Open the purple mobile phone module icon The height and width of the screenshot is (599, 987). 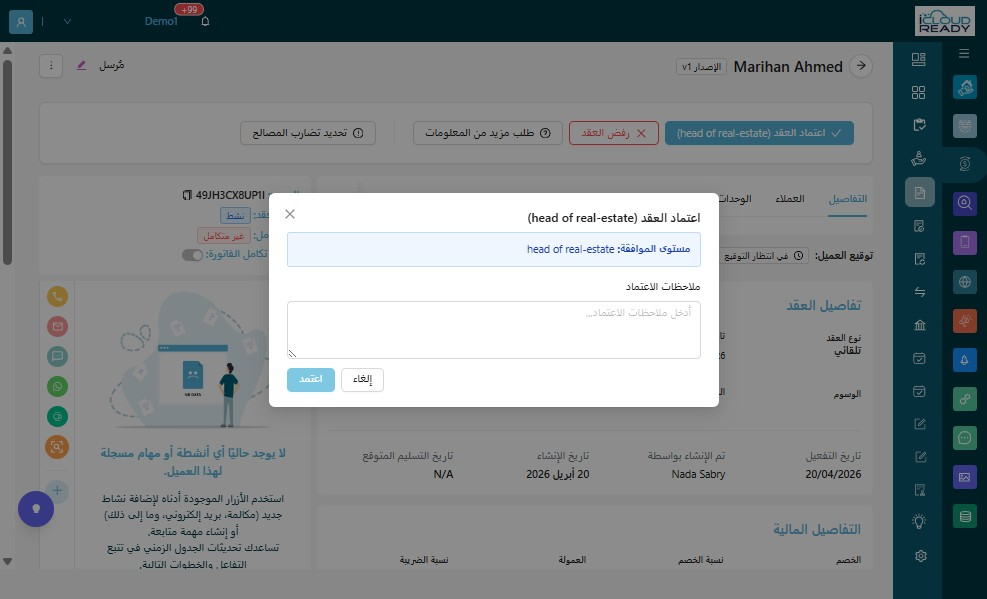pyautogui.click(x=964, y=242)
